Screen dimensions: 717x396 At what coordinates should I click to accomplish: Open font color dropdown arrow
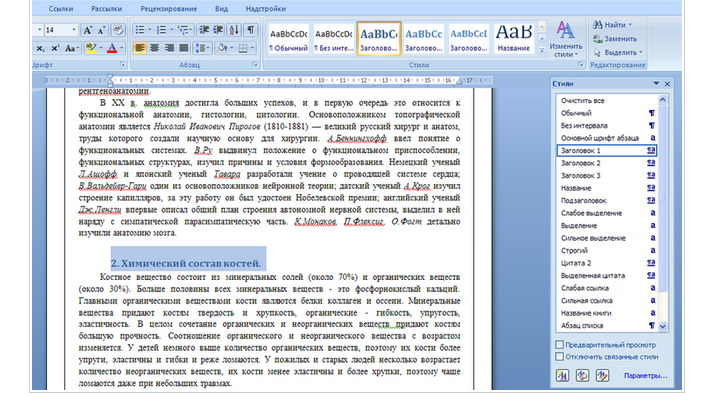121,48
